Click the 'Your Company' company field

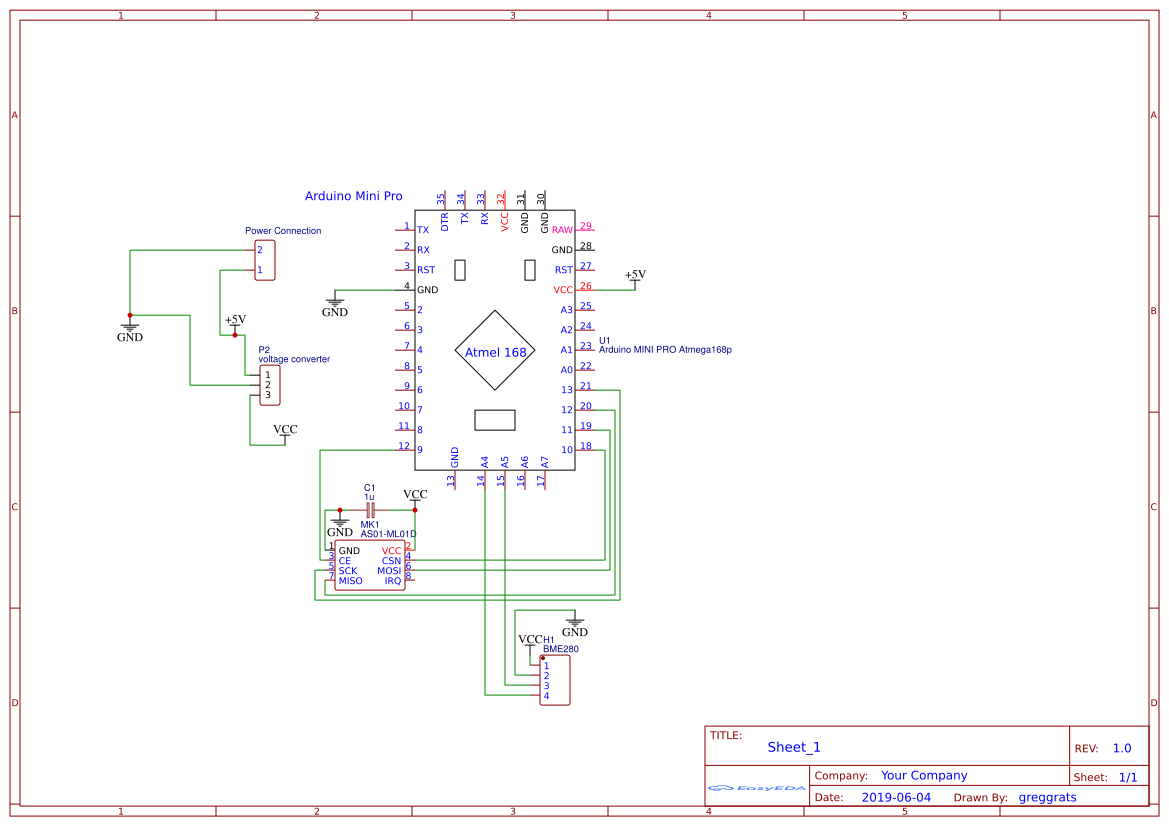coord(924,776)
